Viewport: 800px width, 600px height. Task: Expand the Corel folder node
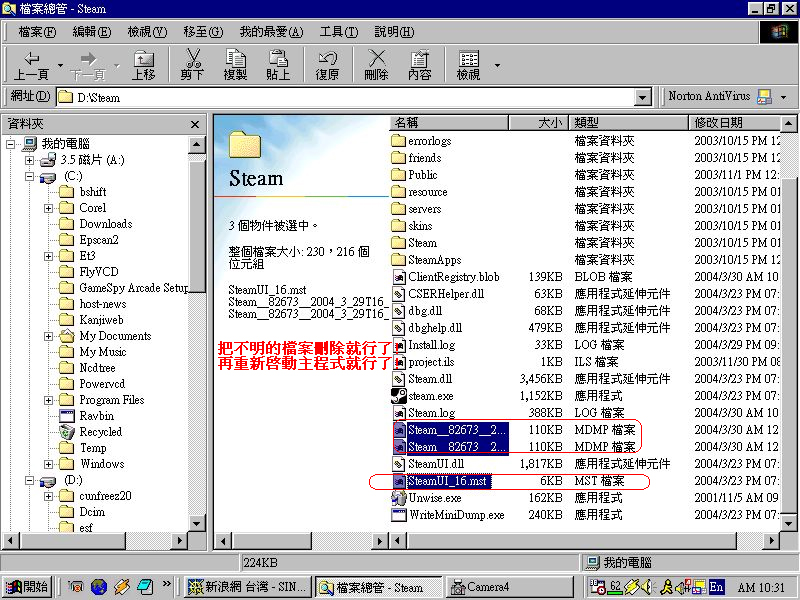point(48,208)
